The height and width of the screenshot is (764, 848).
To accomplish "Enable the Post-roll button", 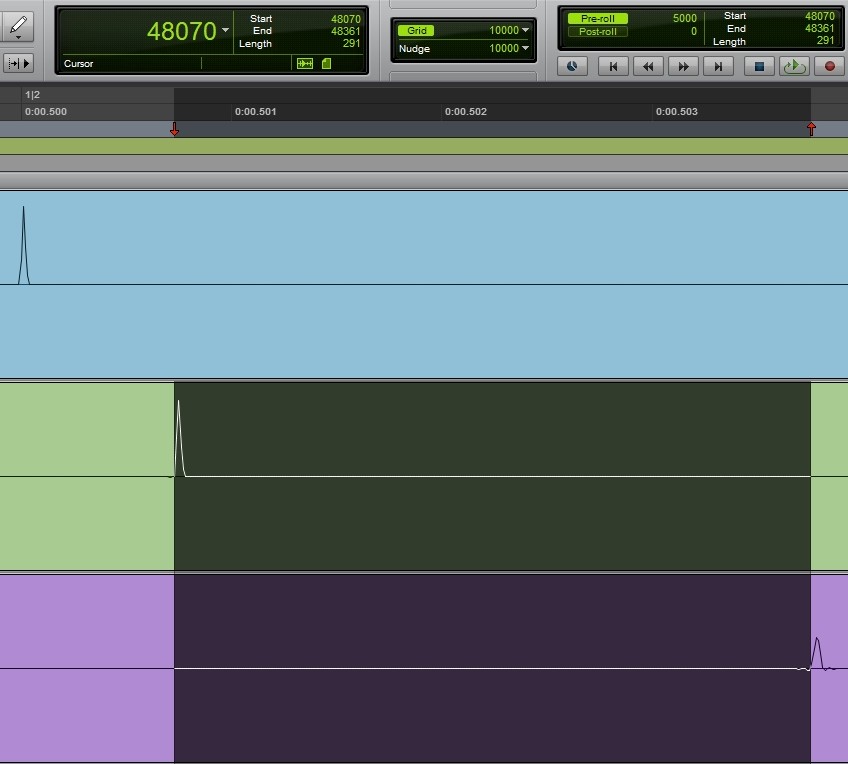I will pyautogui.click(x=597, y=32).
